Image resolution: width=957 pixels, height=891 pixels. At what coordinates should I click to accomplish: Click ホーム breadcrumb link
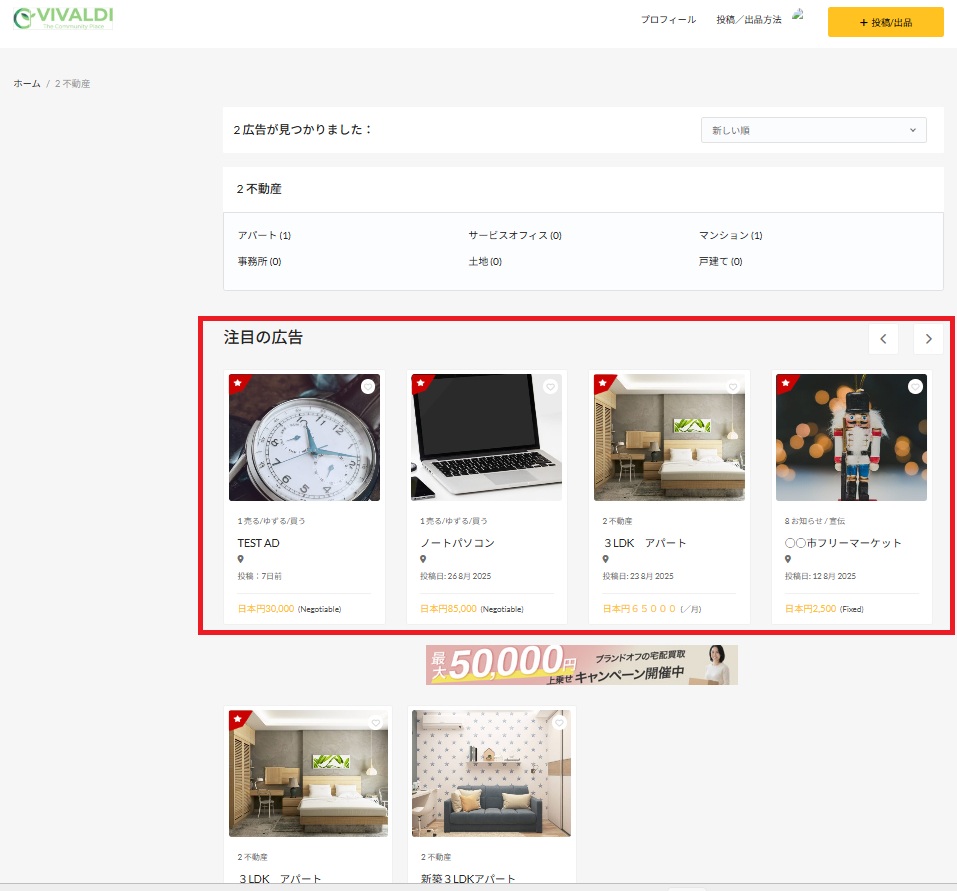[27, 84]
